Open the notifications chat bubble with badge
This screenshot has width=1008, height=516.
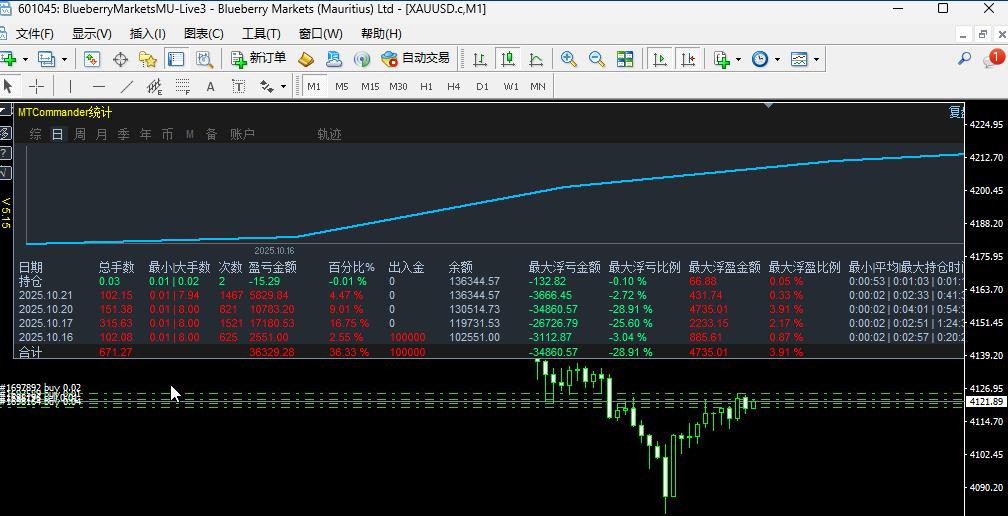click(x=992, y=58)
